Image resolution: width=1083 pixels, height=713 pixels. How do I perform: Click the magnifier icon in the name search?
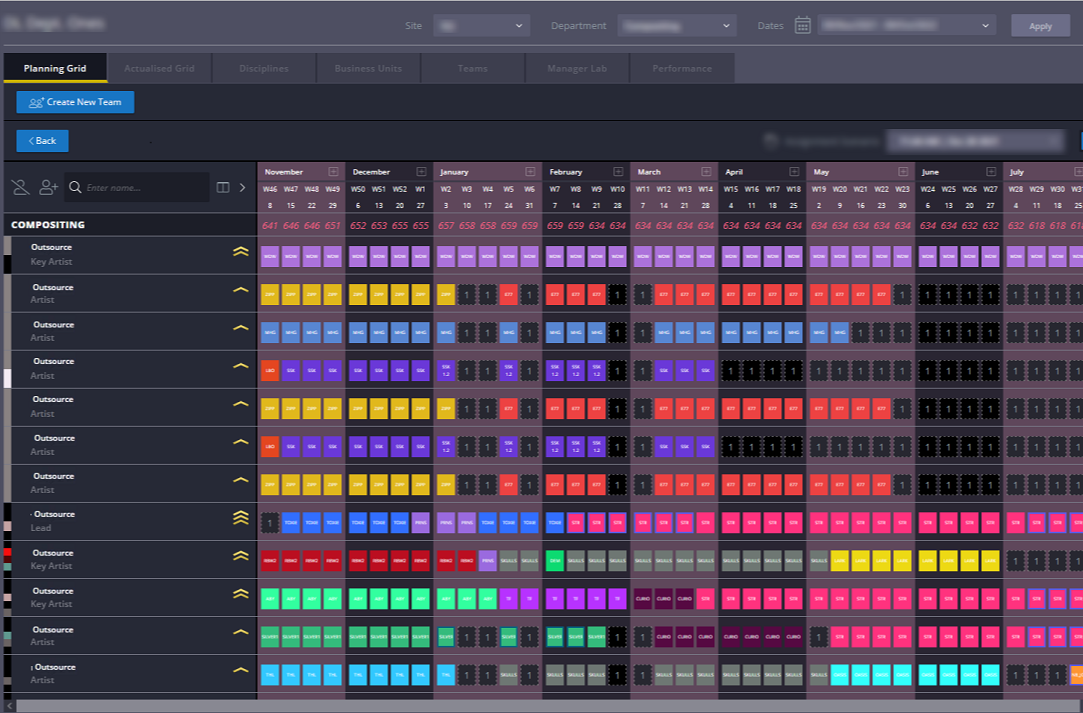click(x=75, y=187)
